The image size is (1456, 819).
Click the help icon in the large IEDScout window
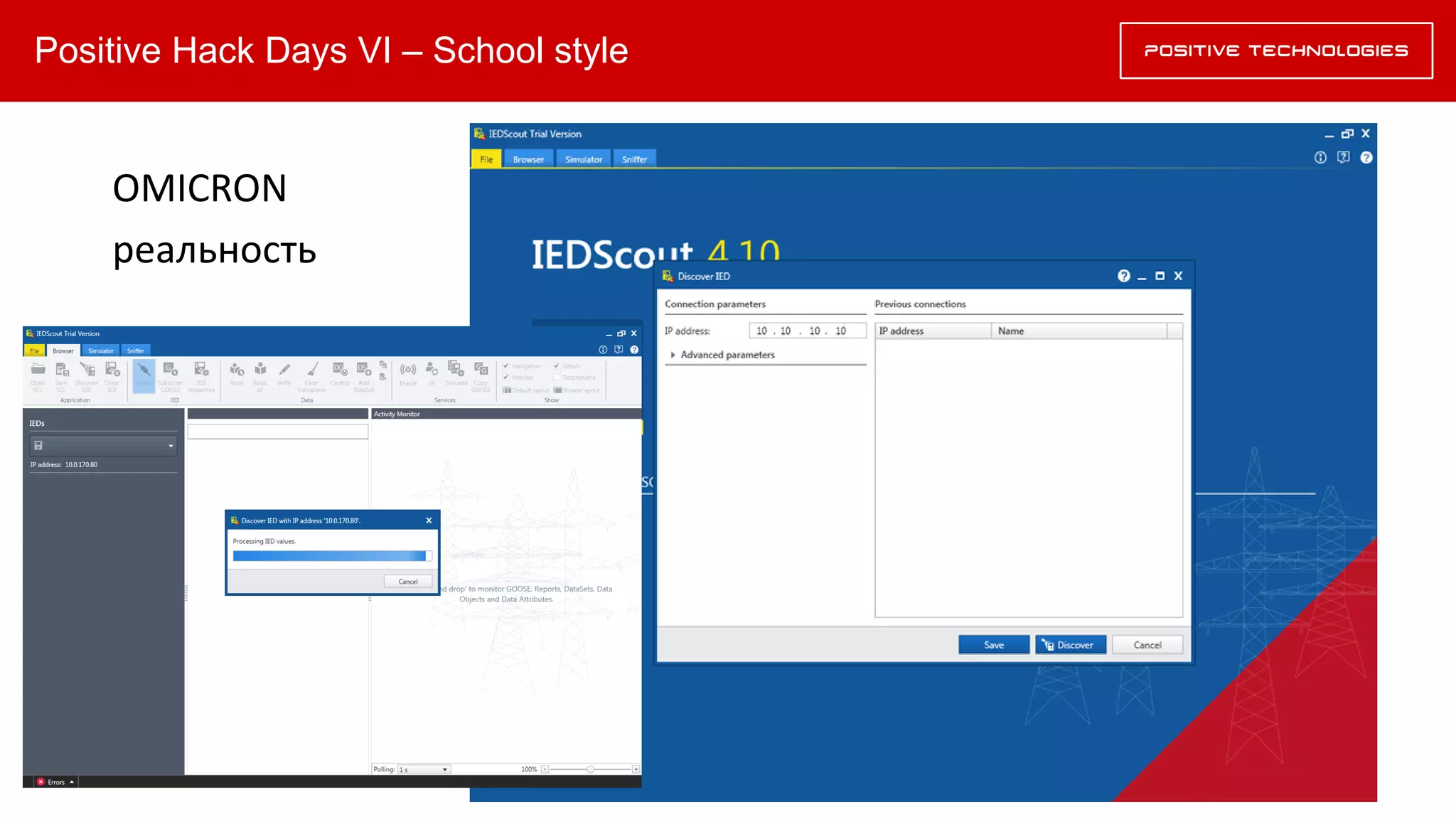pyautogui.click(x=1366, y=158)
